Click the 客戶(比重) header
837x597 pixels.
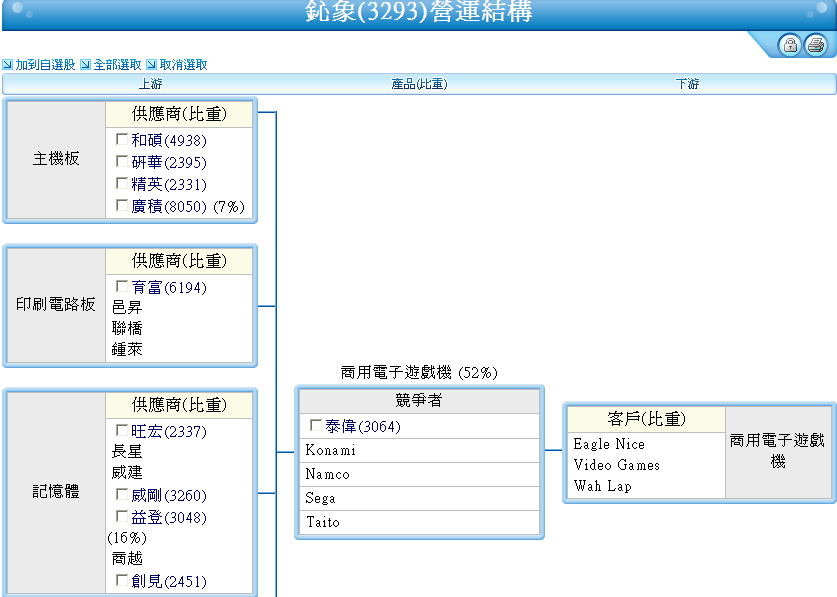click(646, 419)
